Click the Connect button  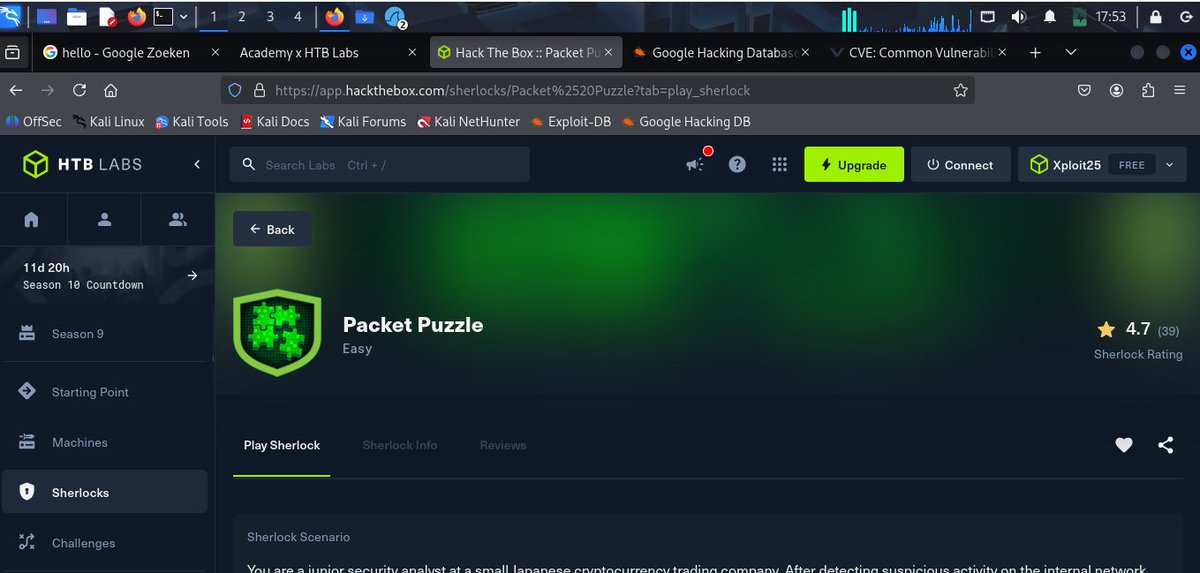coord(959,165)
